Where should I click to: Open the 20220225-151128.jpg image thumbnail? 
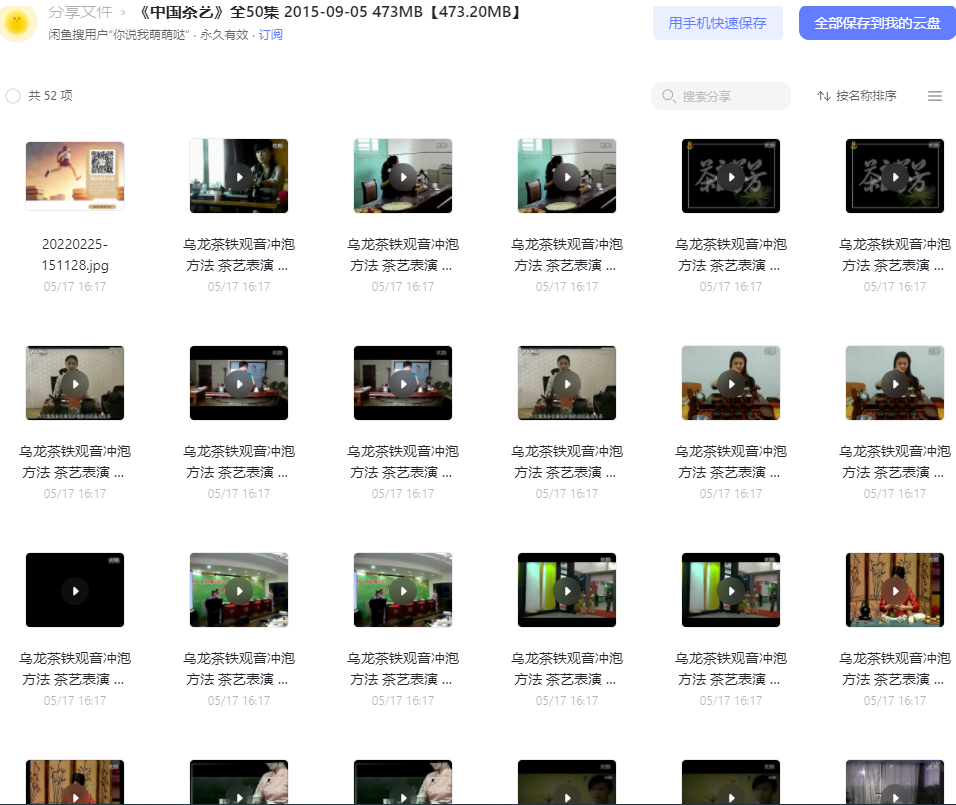[x=75, y=176]
